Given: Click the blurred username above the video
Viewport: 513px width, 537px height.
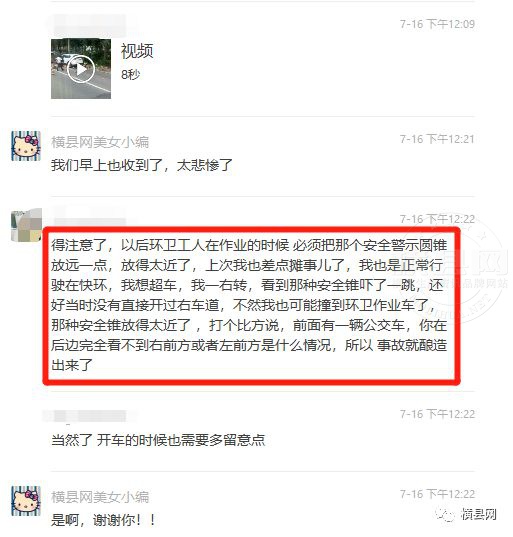Looking at the screenshot, I should point(90,25).
